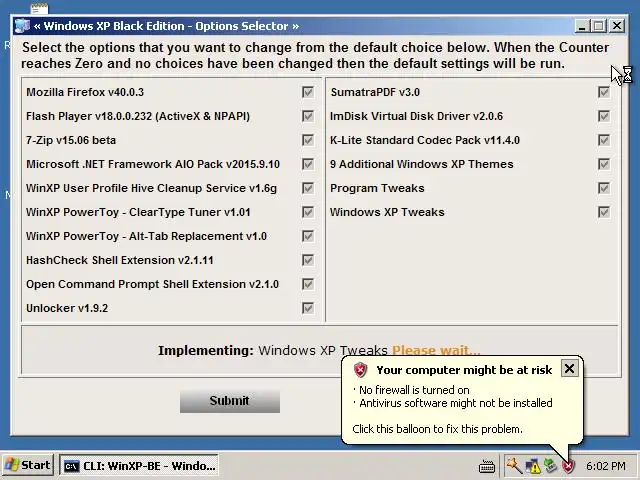
Task: Click the 6:02 PM taskbar clock
Action: pyautogui.click(x=606, y=466)
